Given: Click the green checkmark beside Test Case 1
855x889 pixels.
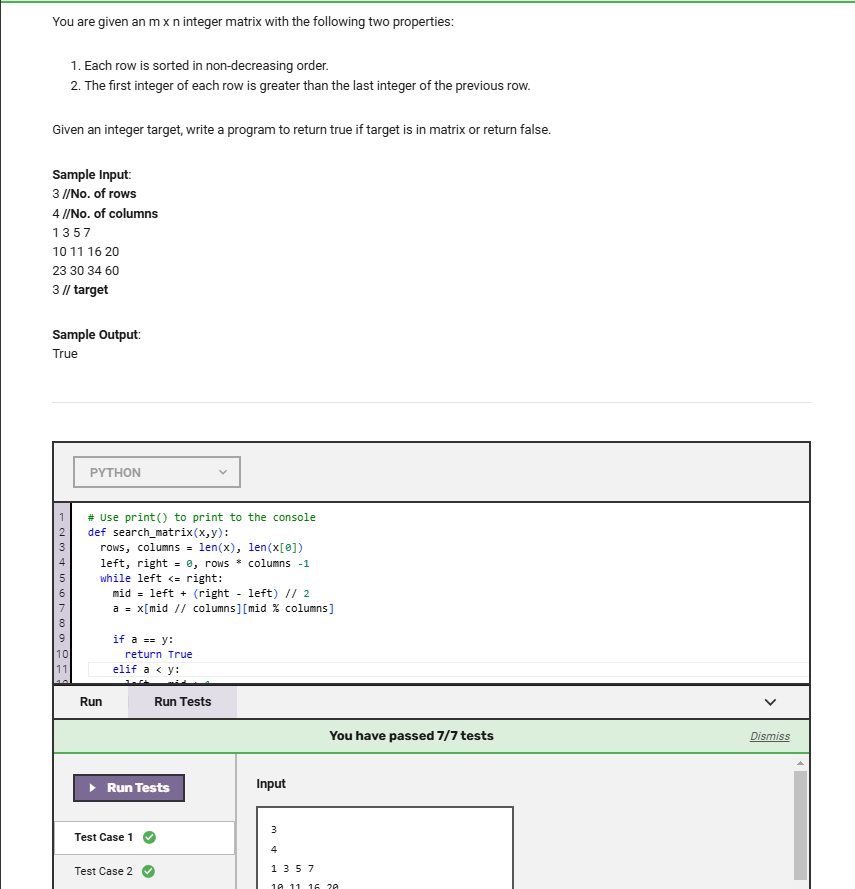Looking at the screenshot, I should coord(149,837).
